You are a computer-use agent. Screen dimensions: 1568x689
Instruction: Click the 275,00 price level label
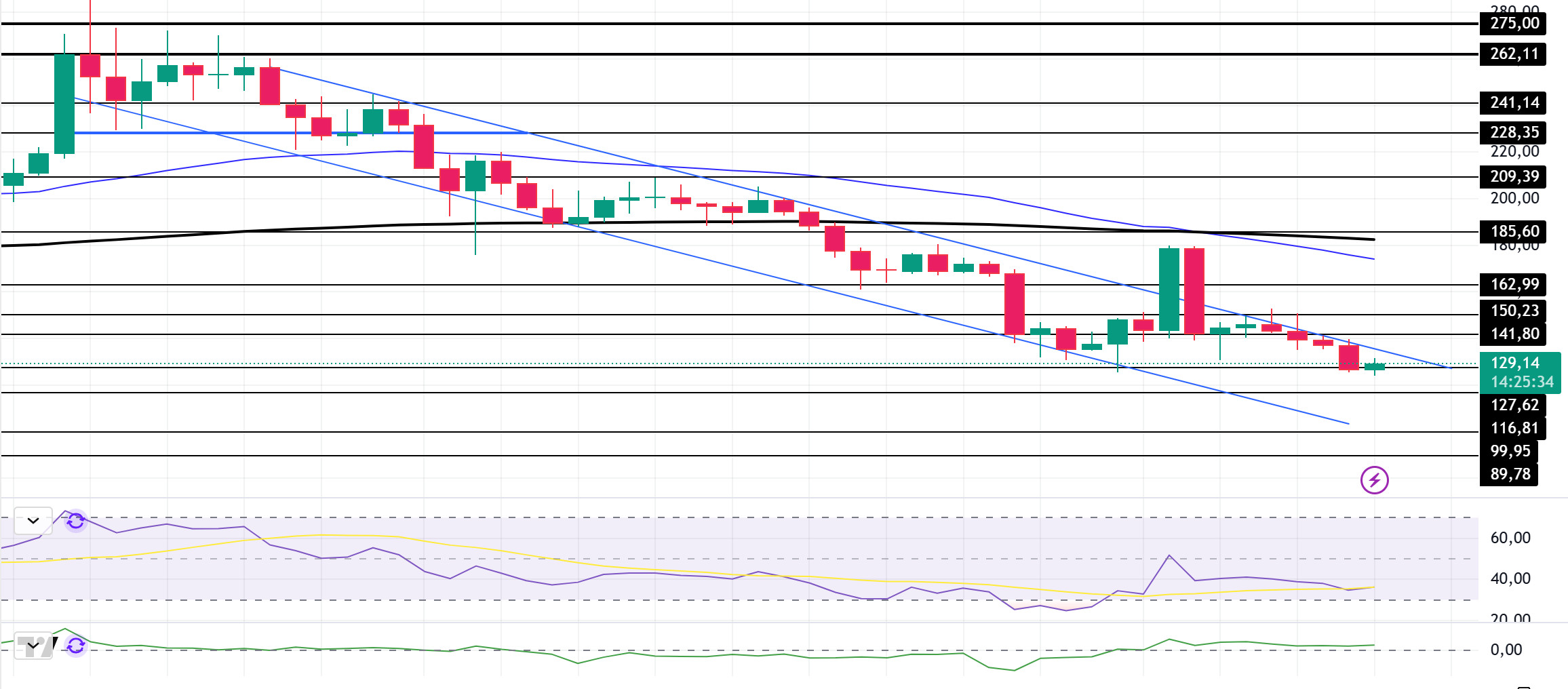pos(1513,23)
